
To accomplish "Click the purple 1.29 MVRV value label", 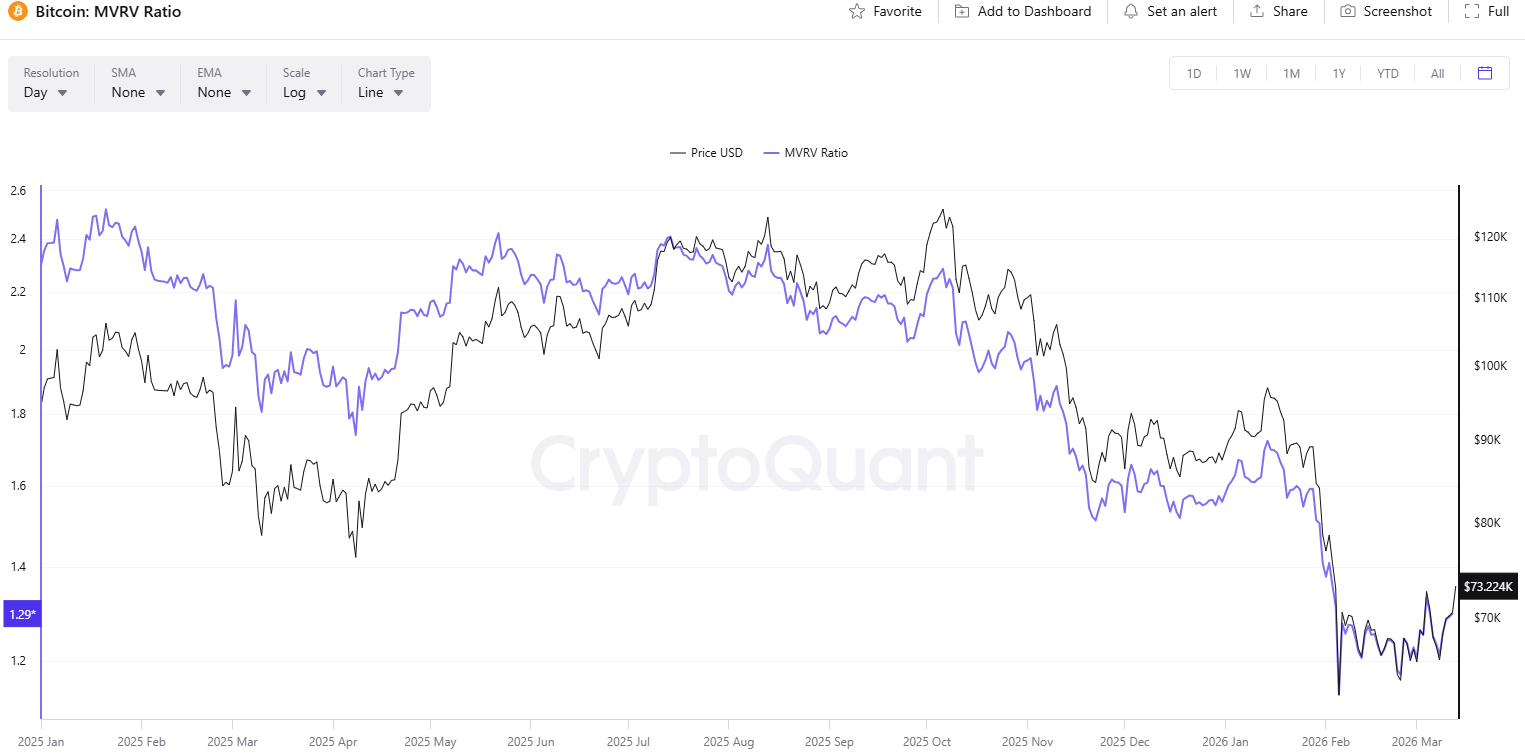I will click(21, 614).
